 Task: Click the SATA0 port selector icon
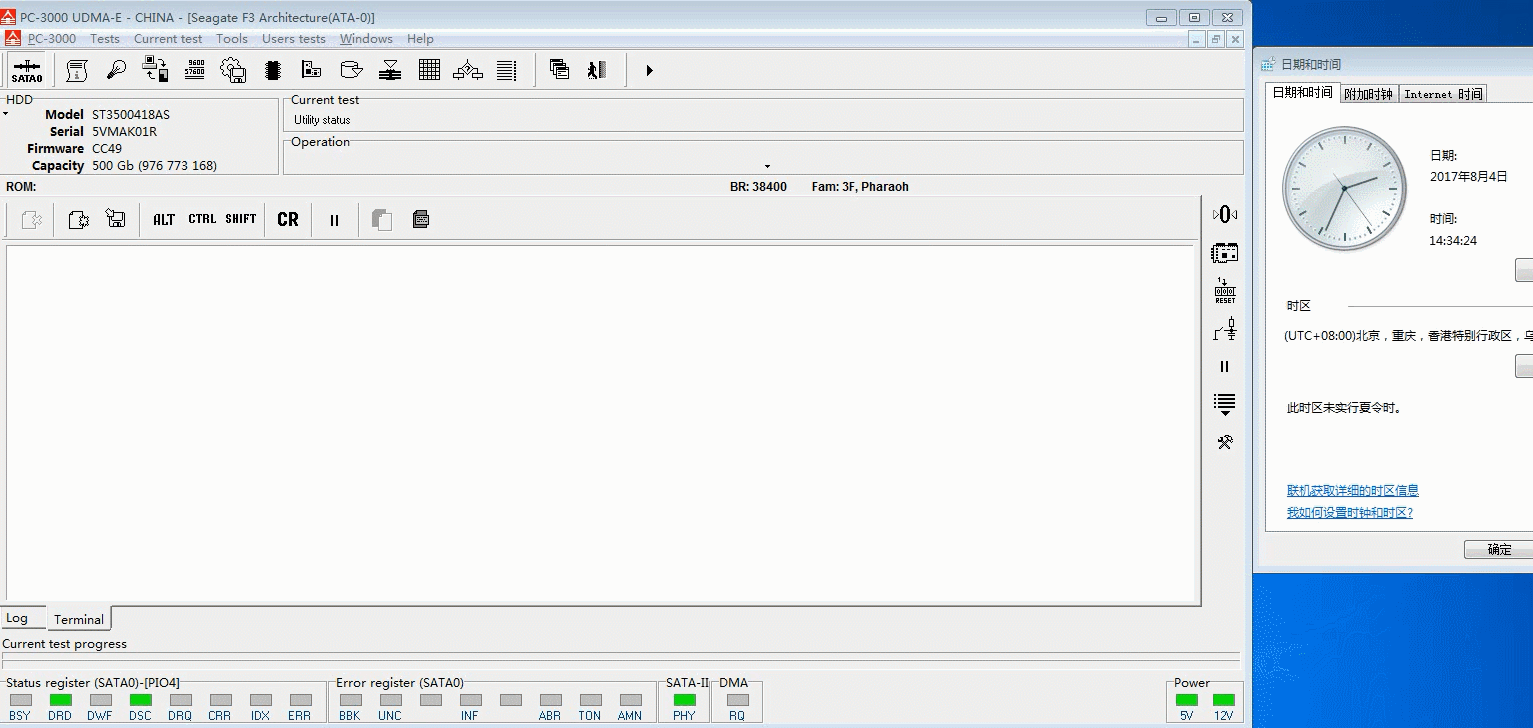27,70
